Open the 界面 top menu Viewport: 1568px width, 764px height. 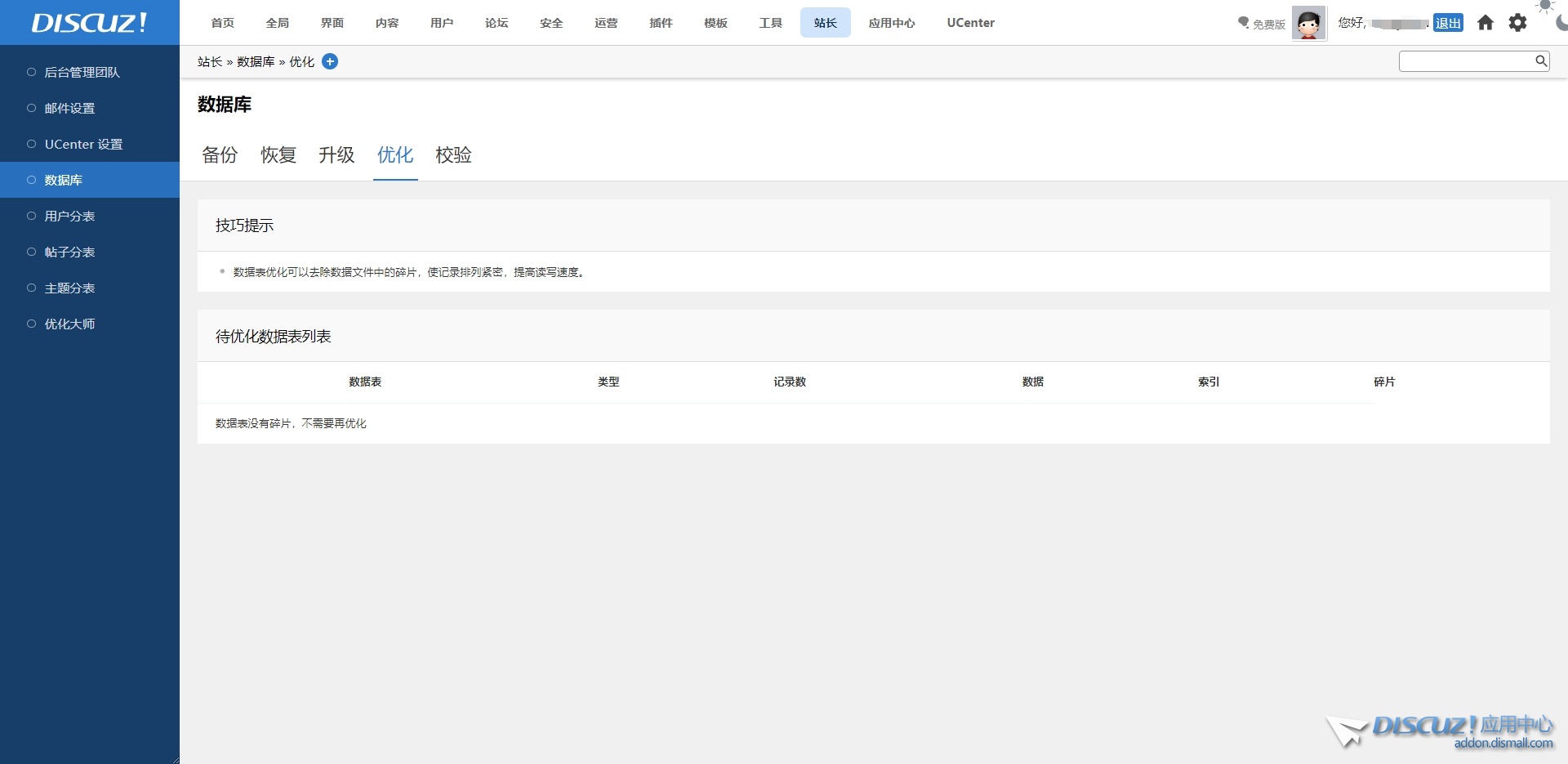tap(332, 23)
